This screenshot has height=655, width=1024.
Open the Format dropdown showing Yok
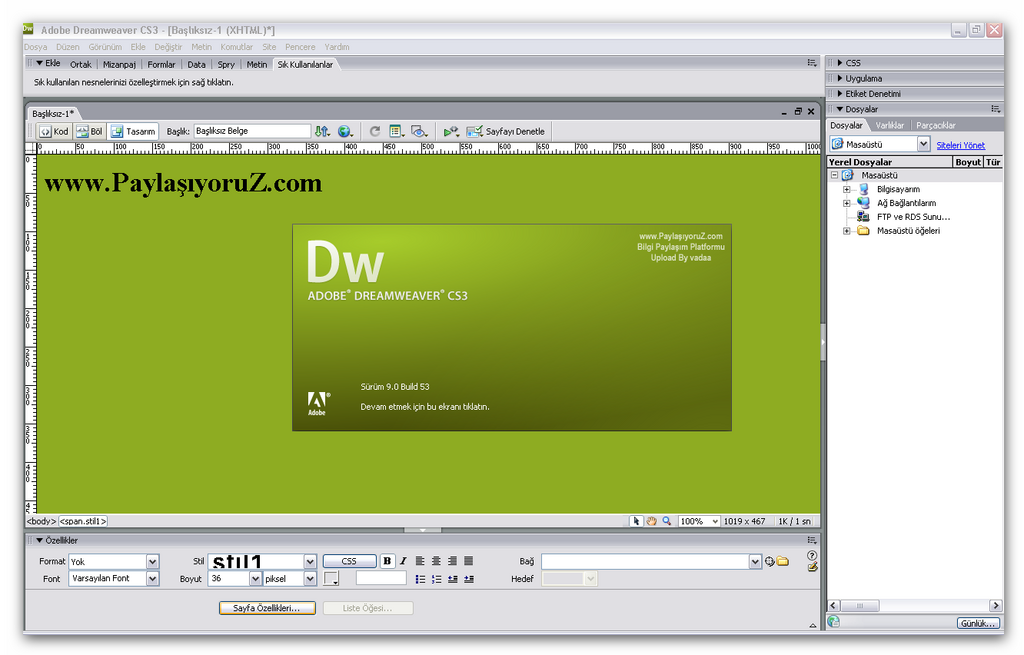152,562
